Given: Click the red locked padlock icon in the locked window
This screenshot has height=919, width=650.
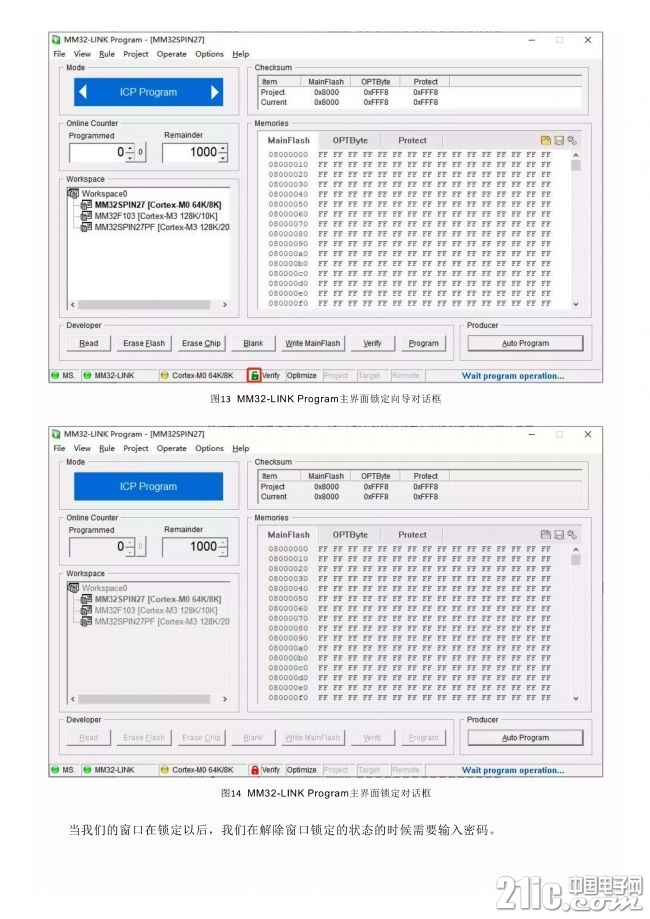Looking at the screenshot, I should coord(254,770).
